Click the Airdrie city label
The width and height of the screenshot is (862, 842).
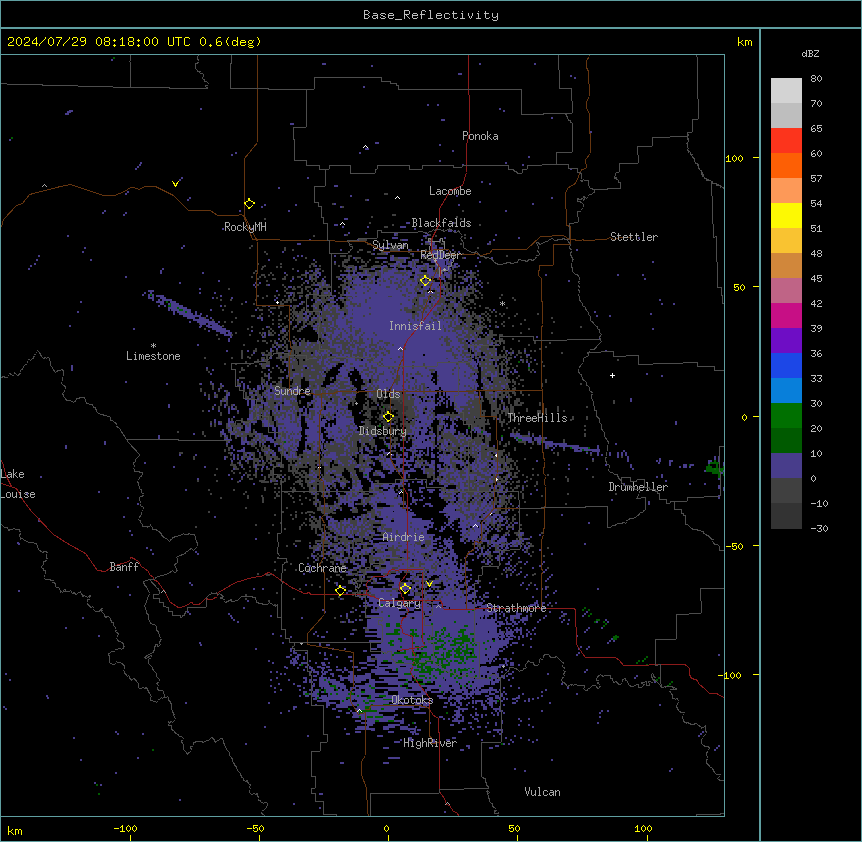pyautogui.click(x=403, y=537)
